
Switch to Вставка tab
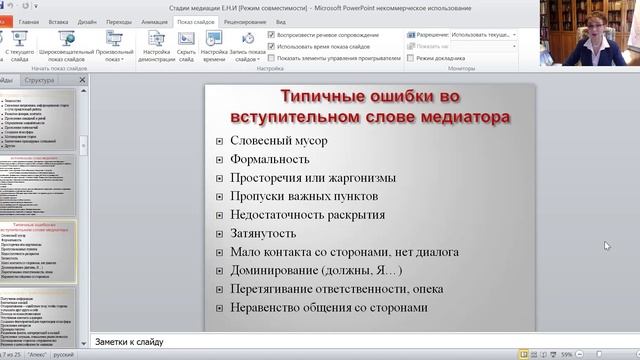tap(58, 22)
